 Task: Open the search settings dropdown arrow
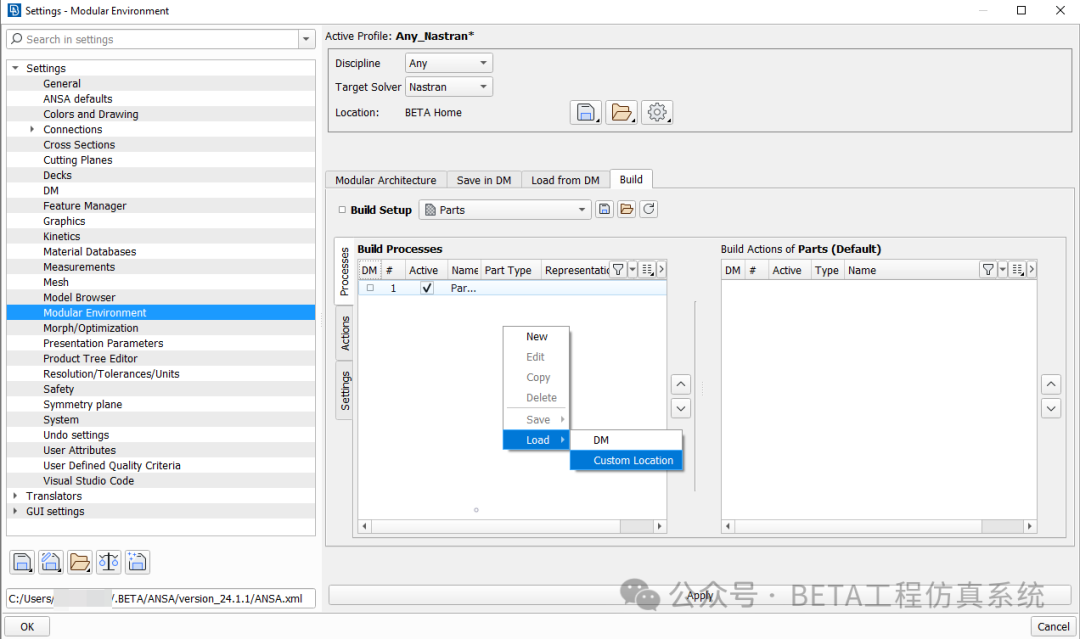(307, 39)
